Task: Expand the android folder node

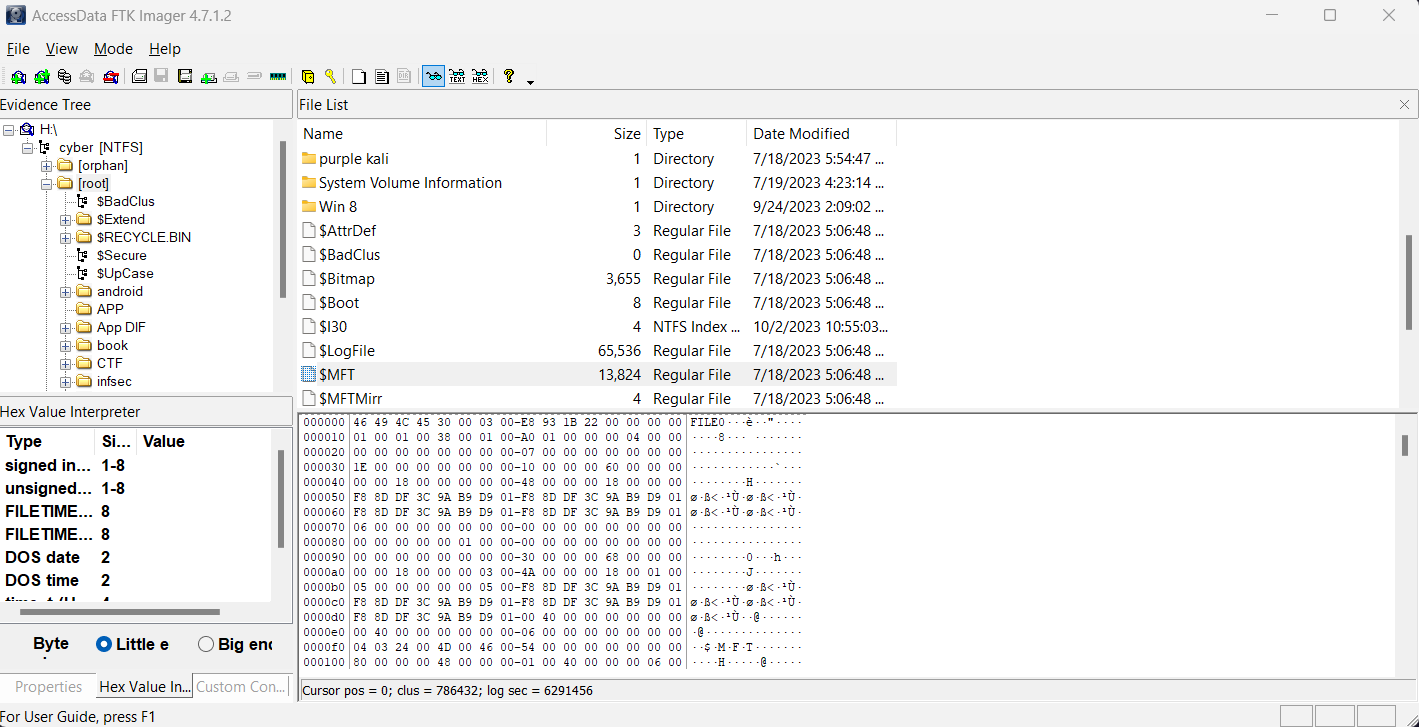Action: pos(66,292)
